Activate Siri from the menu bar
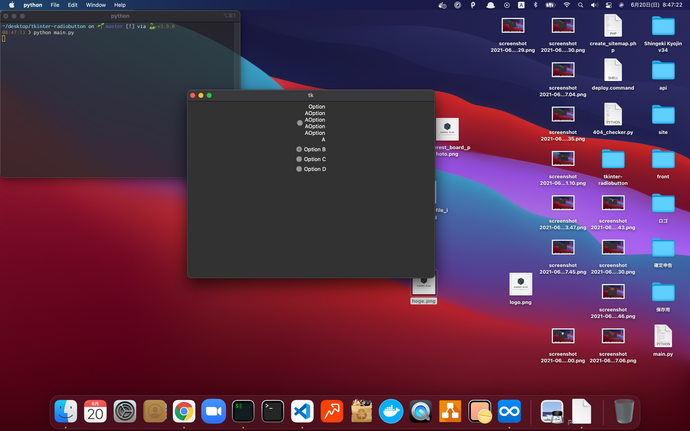Viewport: 690px width, 431px height. (621, 5)
